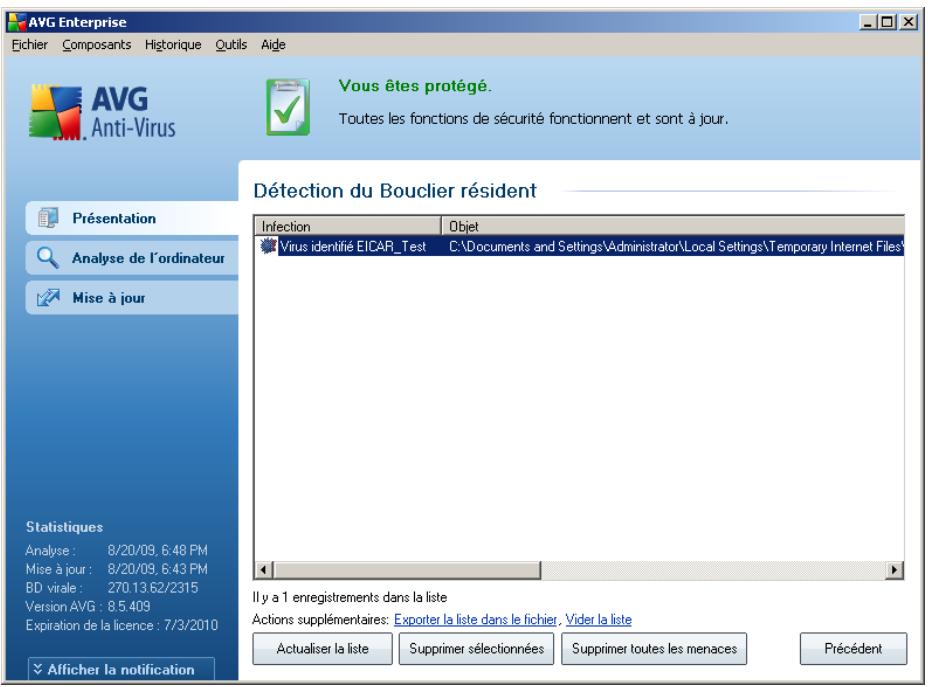Go to the Présentation section

pyautogui.click(x=132, y=218)
